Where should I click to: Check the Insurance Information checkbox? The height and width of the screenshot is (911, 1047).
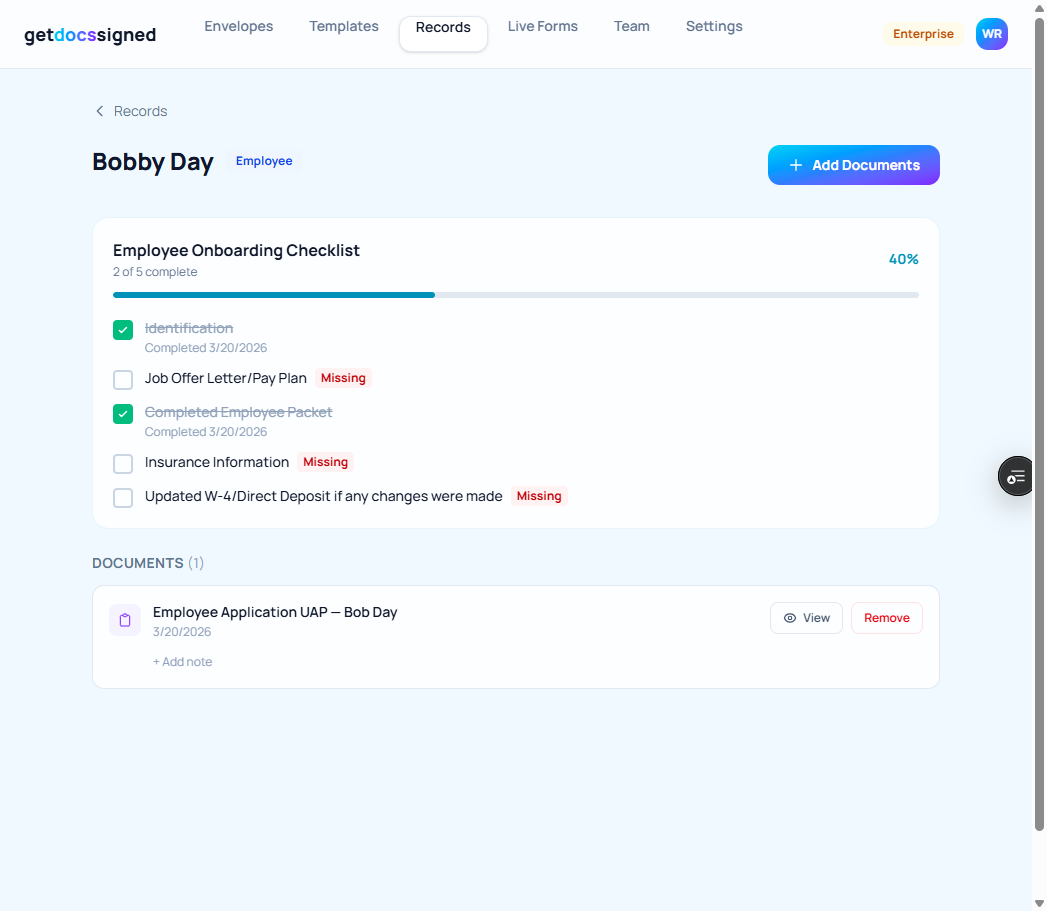click(x=123, y=464)
